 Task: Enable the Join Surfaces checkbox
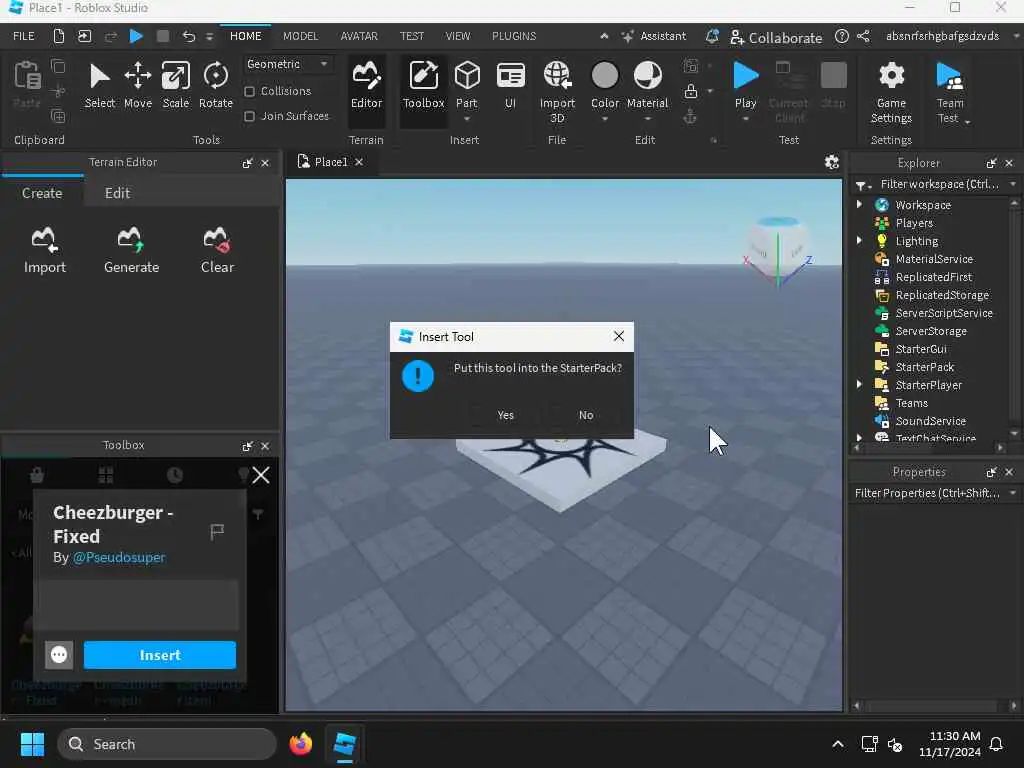249,116
